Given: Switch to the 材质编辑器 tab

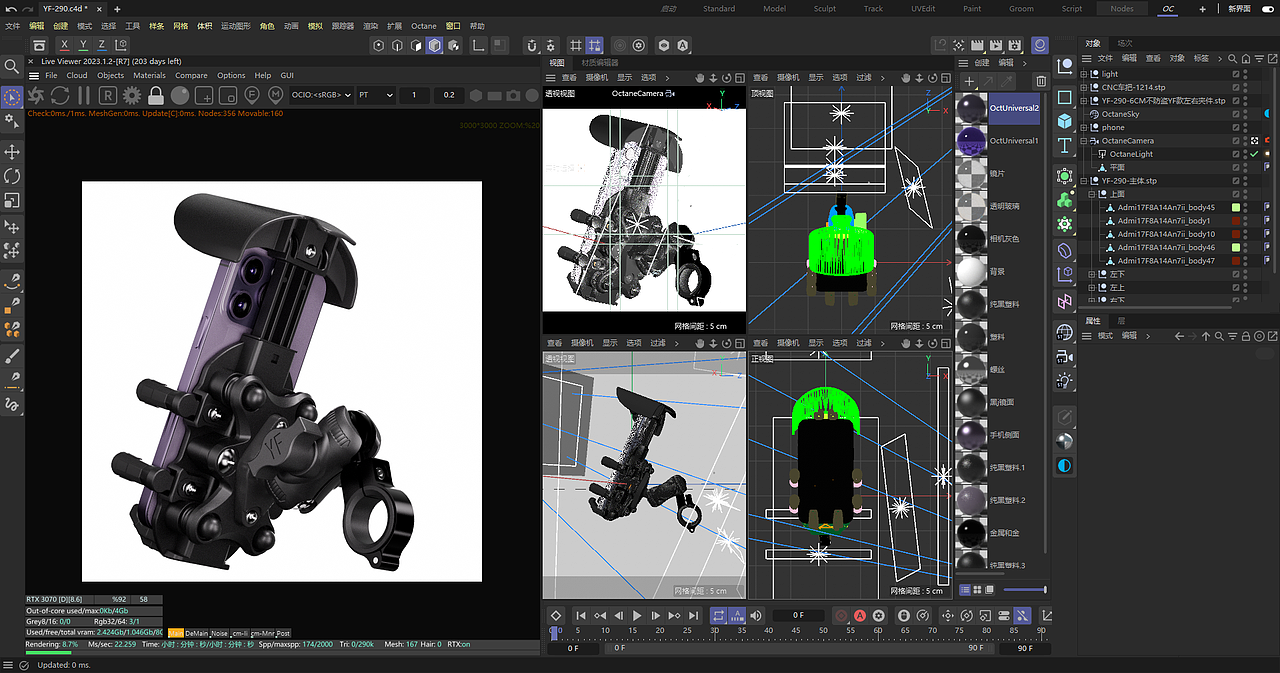Looking at the screenshot, I should tap(600, 62).
